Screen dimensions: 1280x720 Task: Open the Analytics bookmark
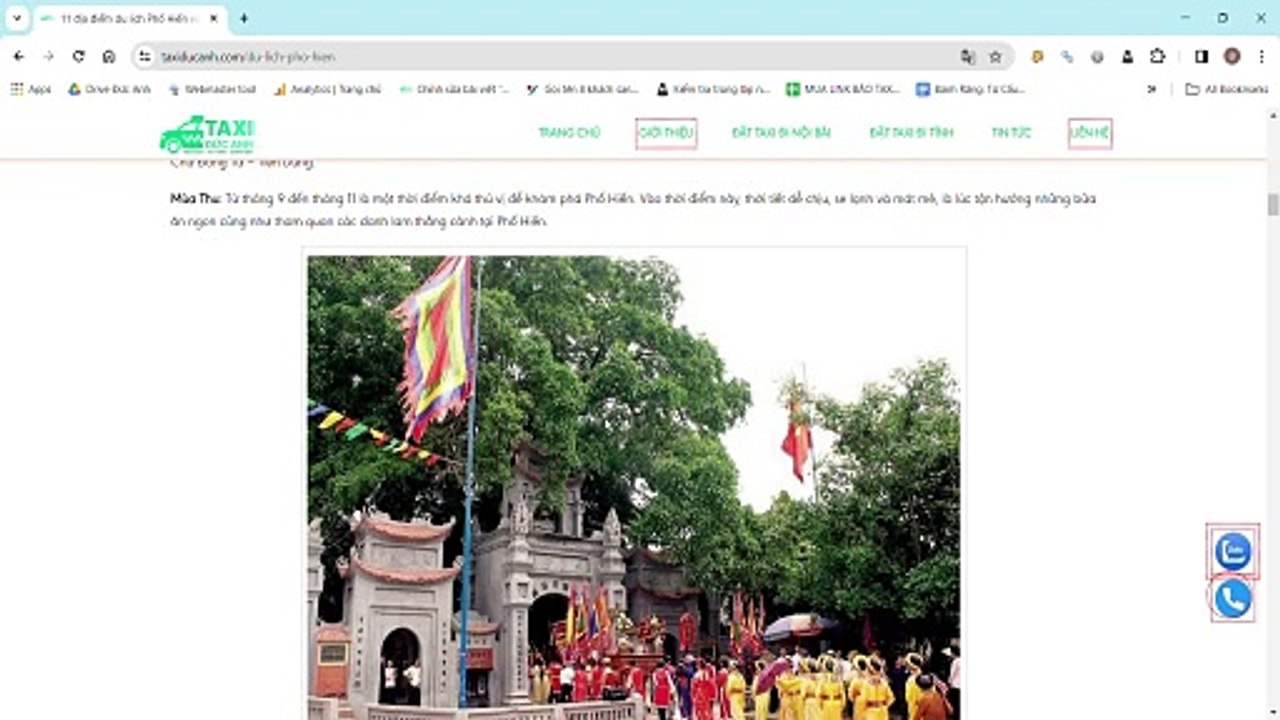pyautogui.click(x=327, y=89)
